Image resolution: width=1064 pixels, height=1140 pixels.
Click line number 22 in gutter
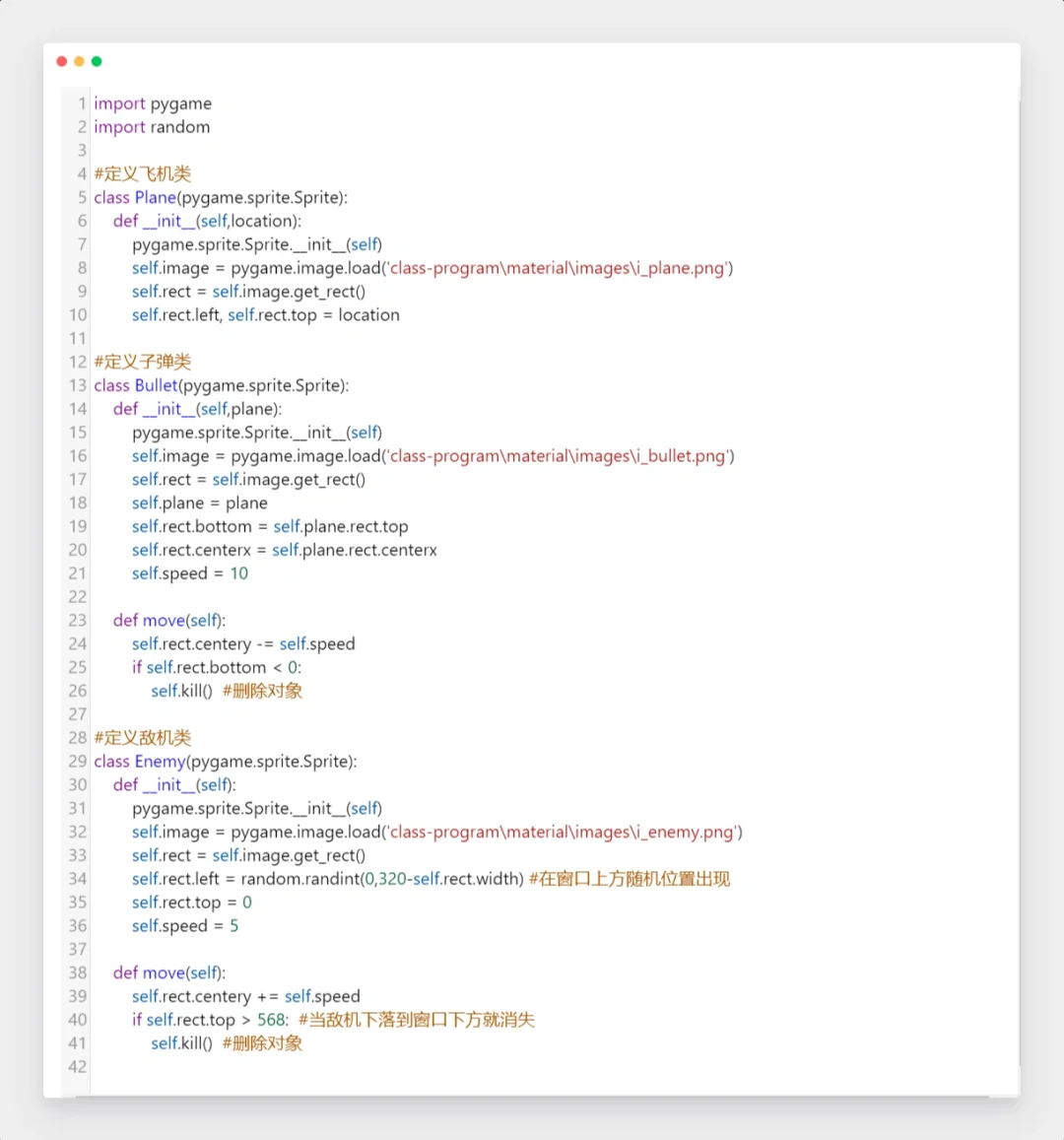(78, 597)
